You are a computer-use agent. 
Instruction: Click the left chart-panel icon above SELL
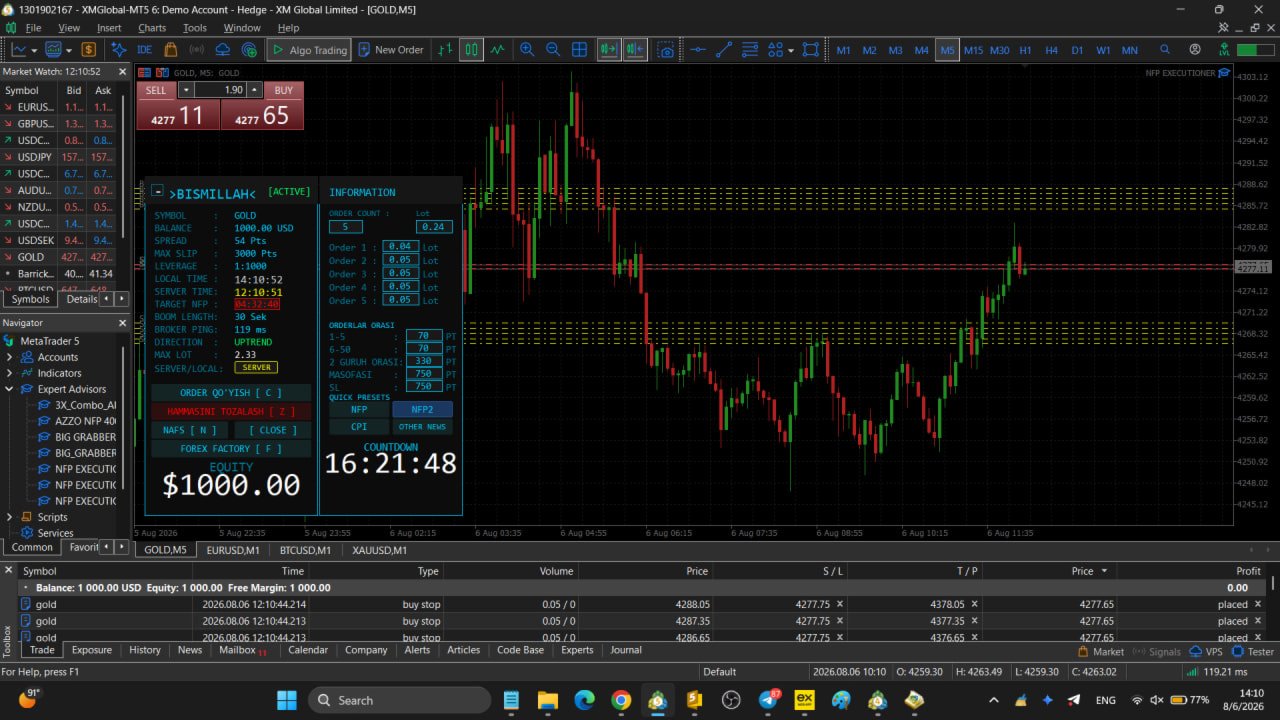pyautogui.click(x=144, y=73)
